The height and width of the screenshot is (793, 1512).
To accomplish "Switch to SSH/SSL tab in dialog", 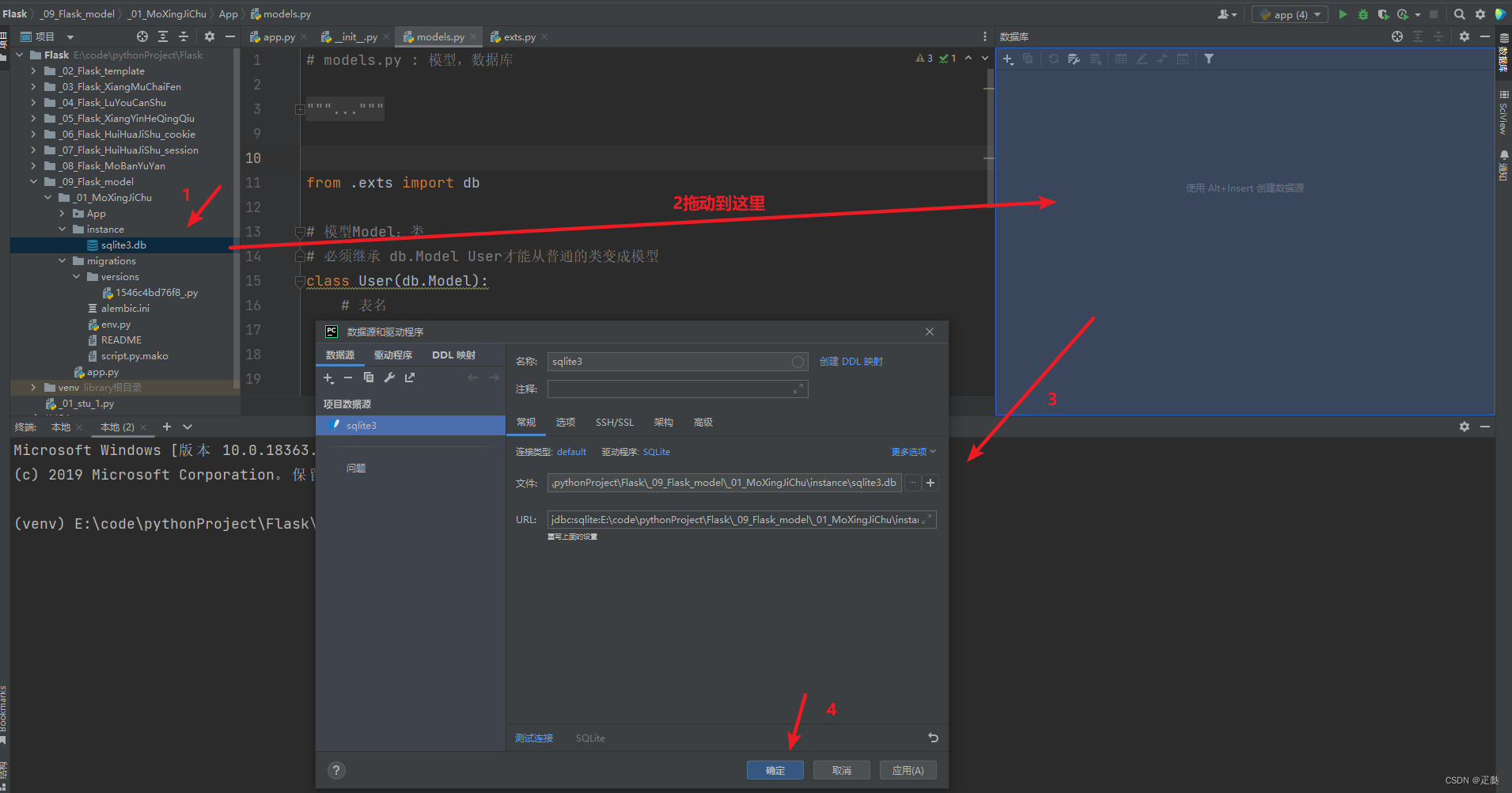I will (615, 423).
